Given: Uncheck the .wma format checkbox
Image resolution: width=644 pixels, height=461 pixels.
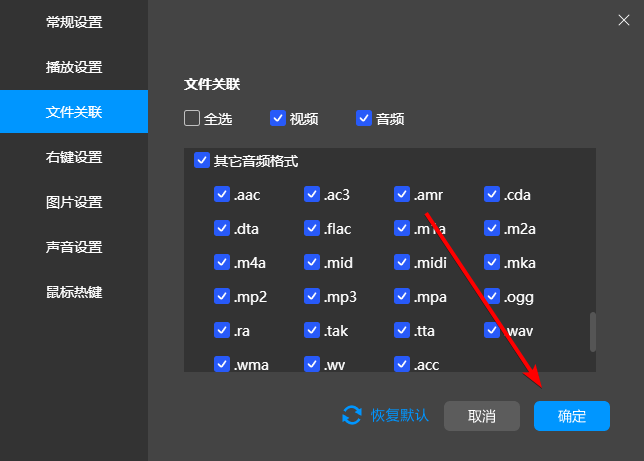Looking at the screenshot, I should click(222, 364).
